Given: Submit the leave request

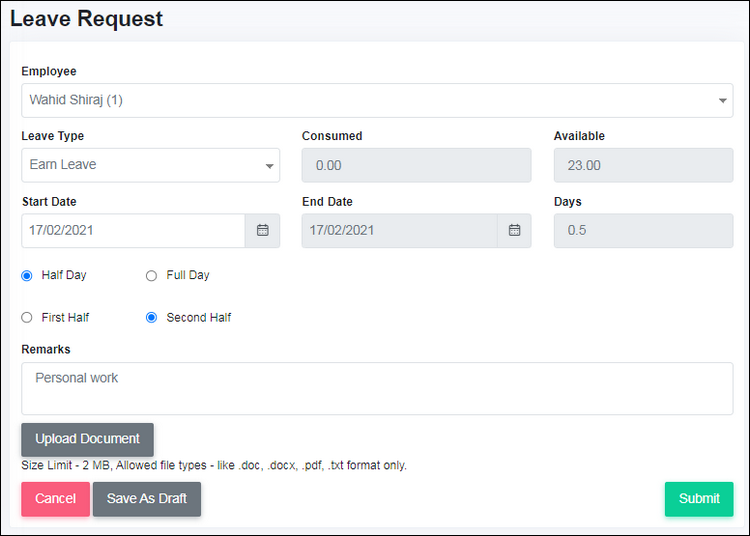Looking at the screenshot, I should pos(699,499).
